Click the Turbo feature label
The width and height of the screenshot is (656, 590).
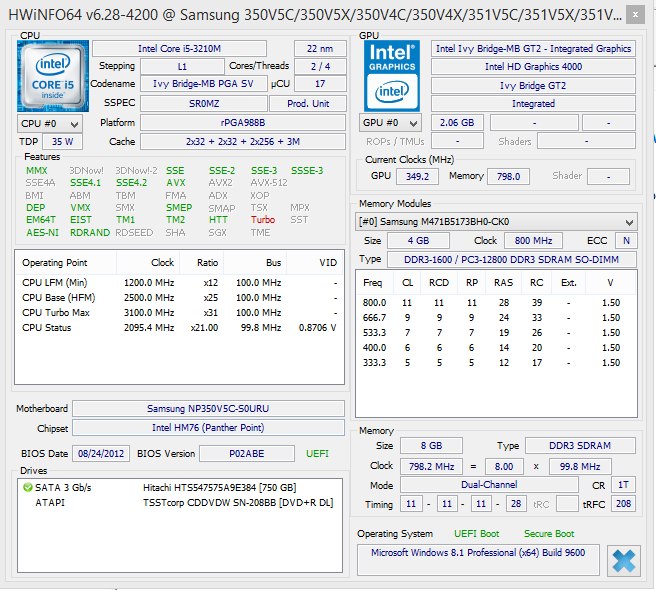[x=263, y=220]
